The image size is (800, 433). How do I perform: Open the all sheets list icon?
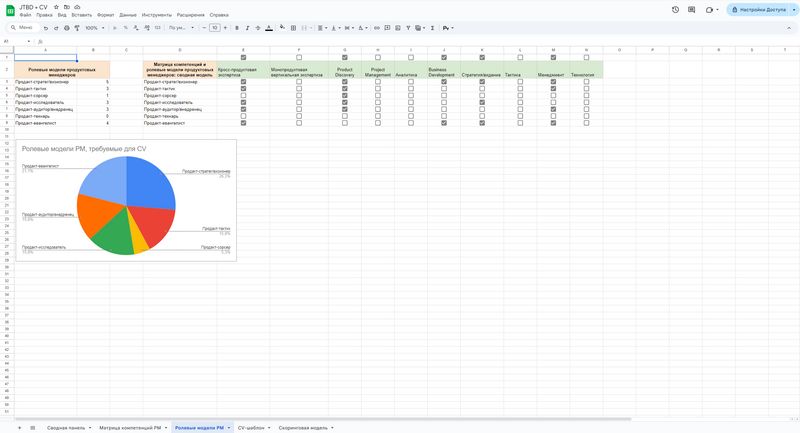click(33, 427)
